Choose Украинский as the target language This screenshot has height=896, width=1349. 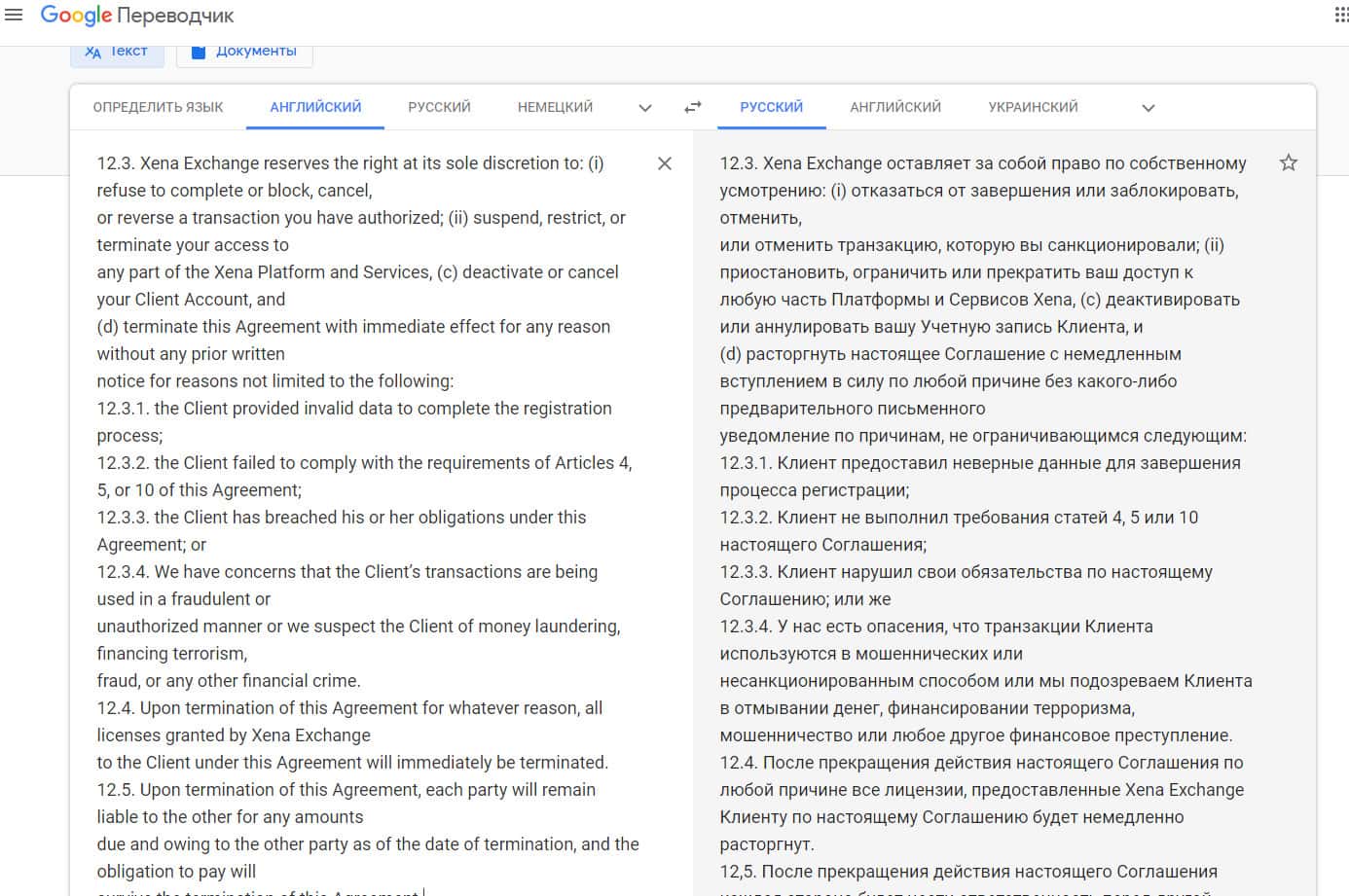click(1033, 107)
